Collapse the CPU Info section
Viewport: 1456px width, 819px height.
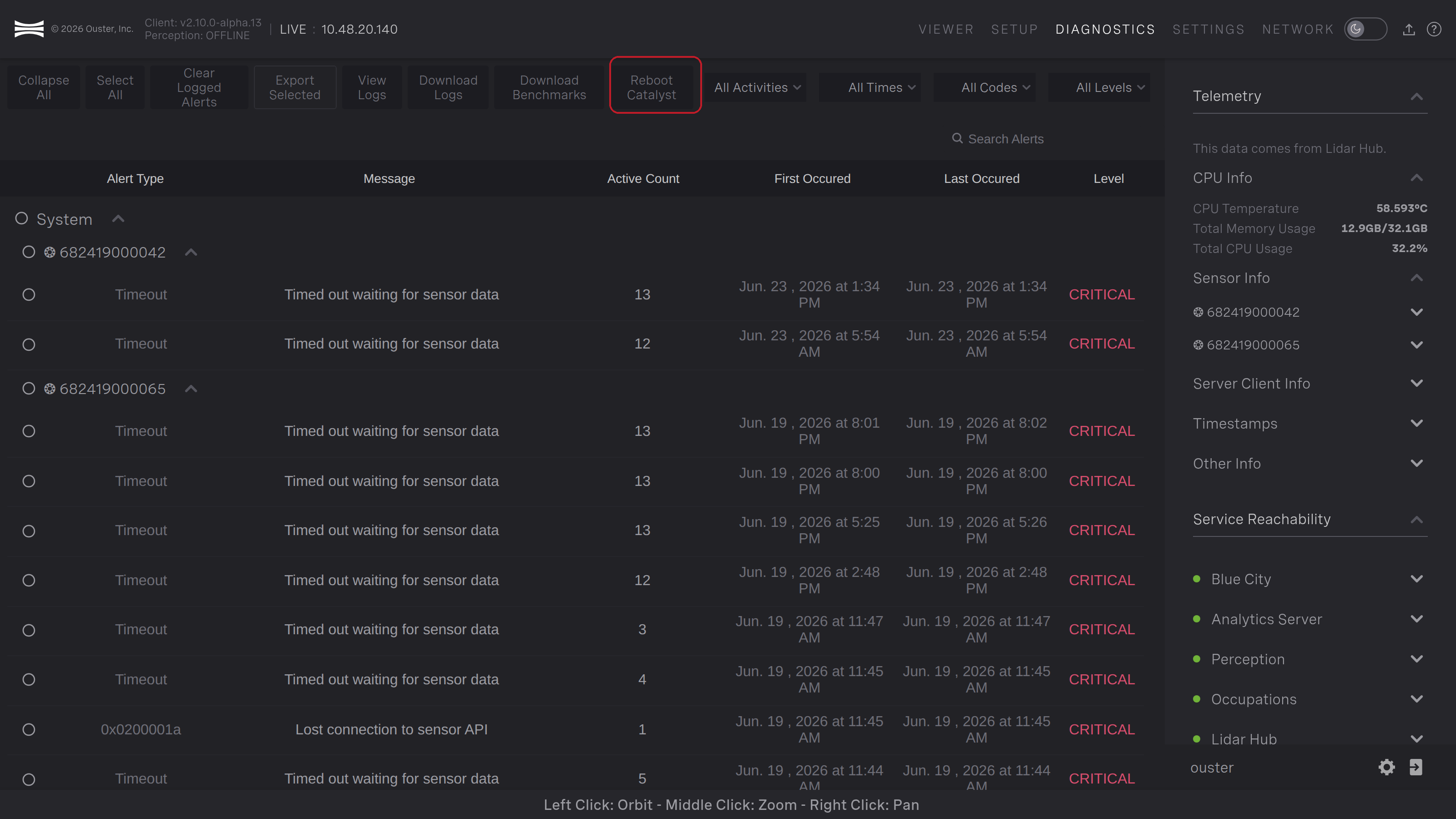[1416, 178]
